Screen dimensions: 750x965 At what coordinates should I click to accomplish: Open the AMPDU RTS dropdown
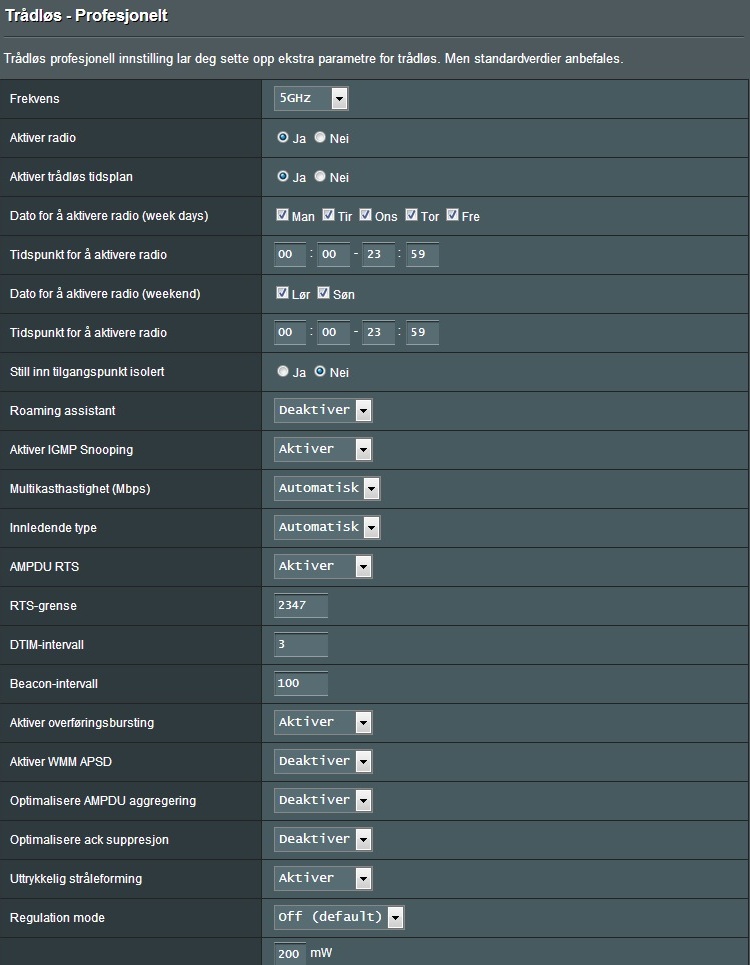point(323,566)
